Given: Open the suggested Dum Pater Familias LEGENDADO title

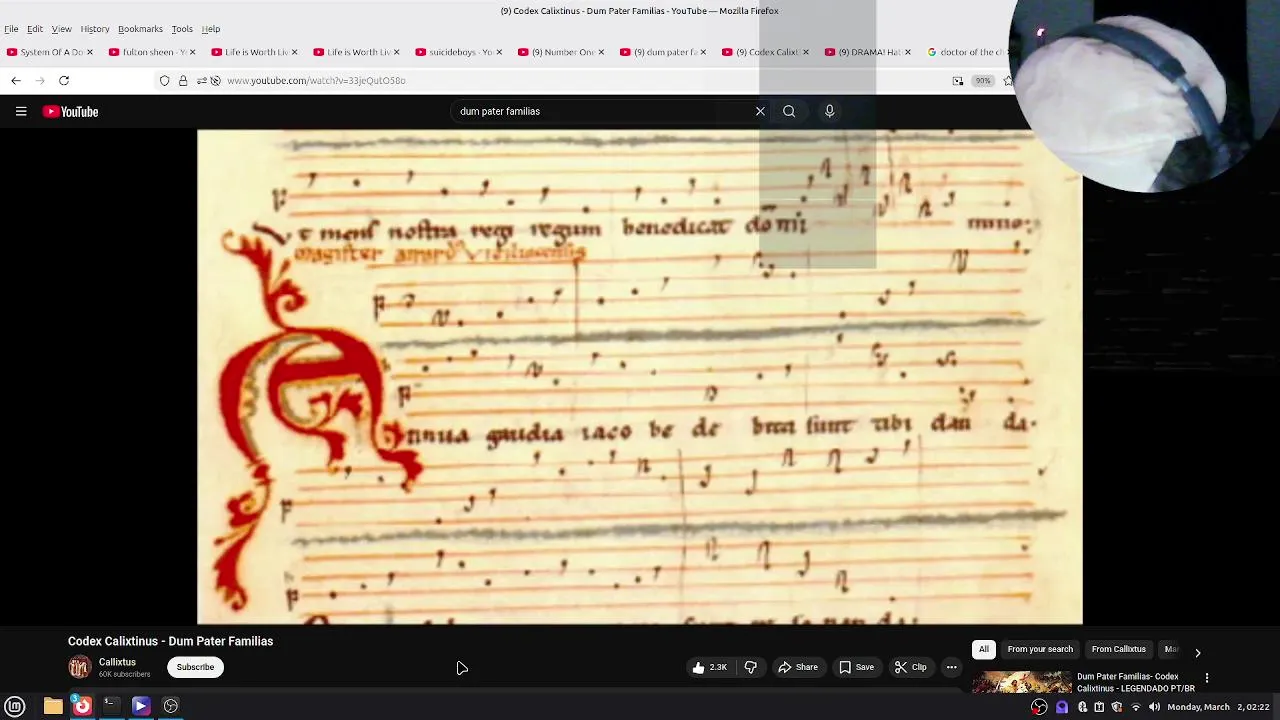Looking at the screenshot, I should [1136, 682].
